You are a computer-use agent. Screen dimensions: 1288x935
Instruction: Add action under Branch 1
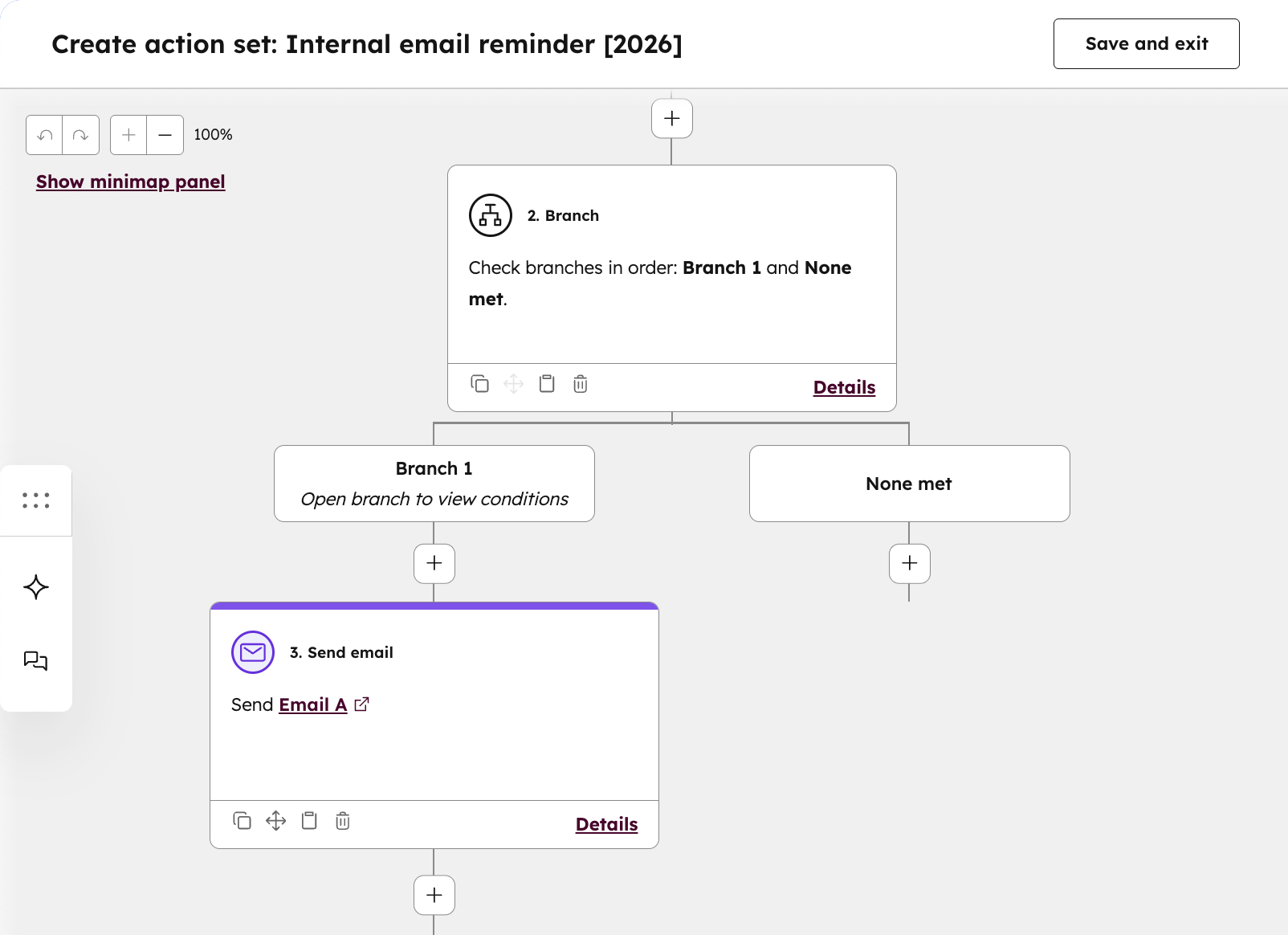pyautogui.click(x=434, y=563)
